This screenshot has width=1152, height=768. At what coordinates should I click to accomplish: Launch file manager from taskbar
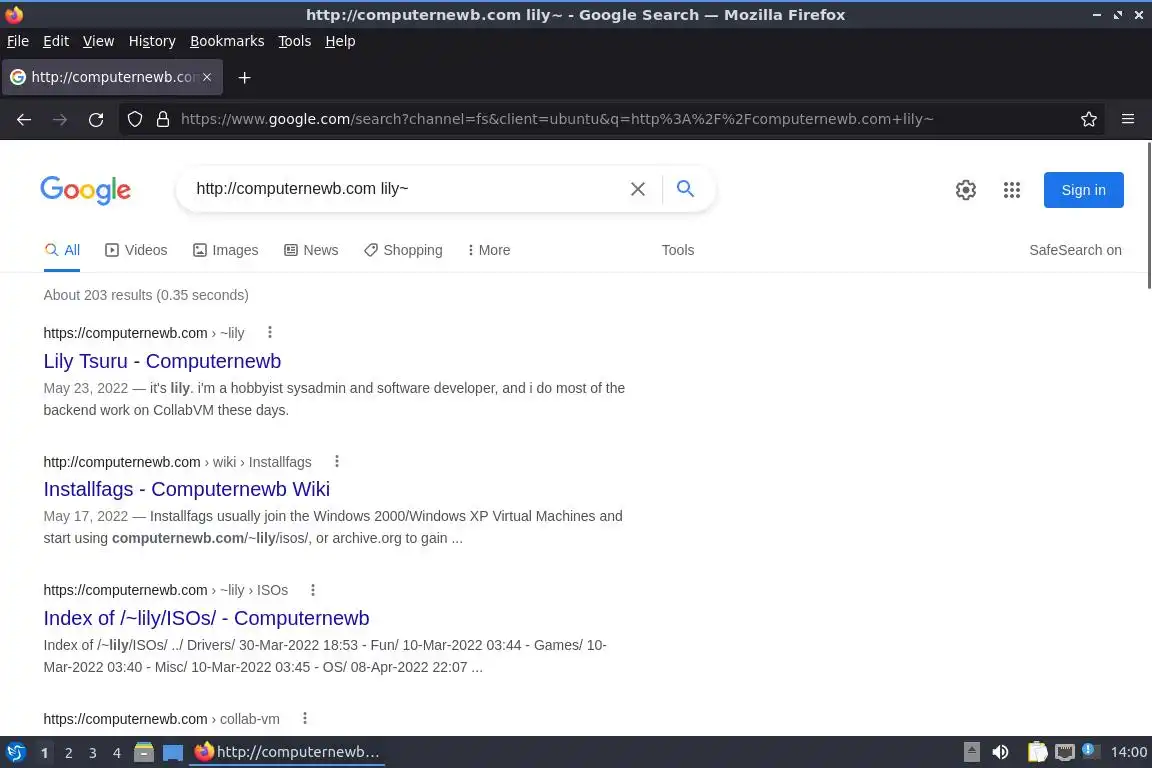click(144, 752)
